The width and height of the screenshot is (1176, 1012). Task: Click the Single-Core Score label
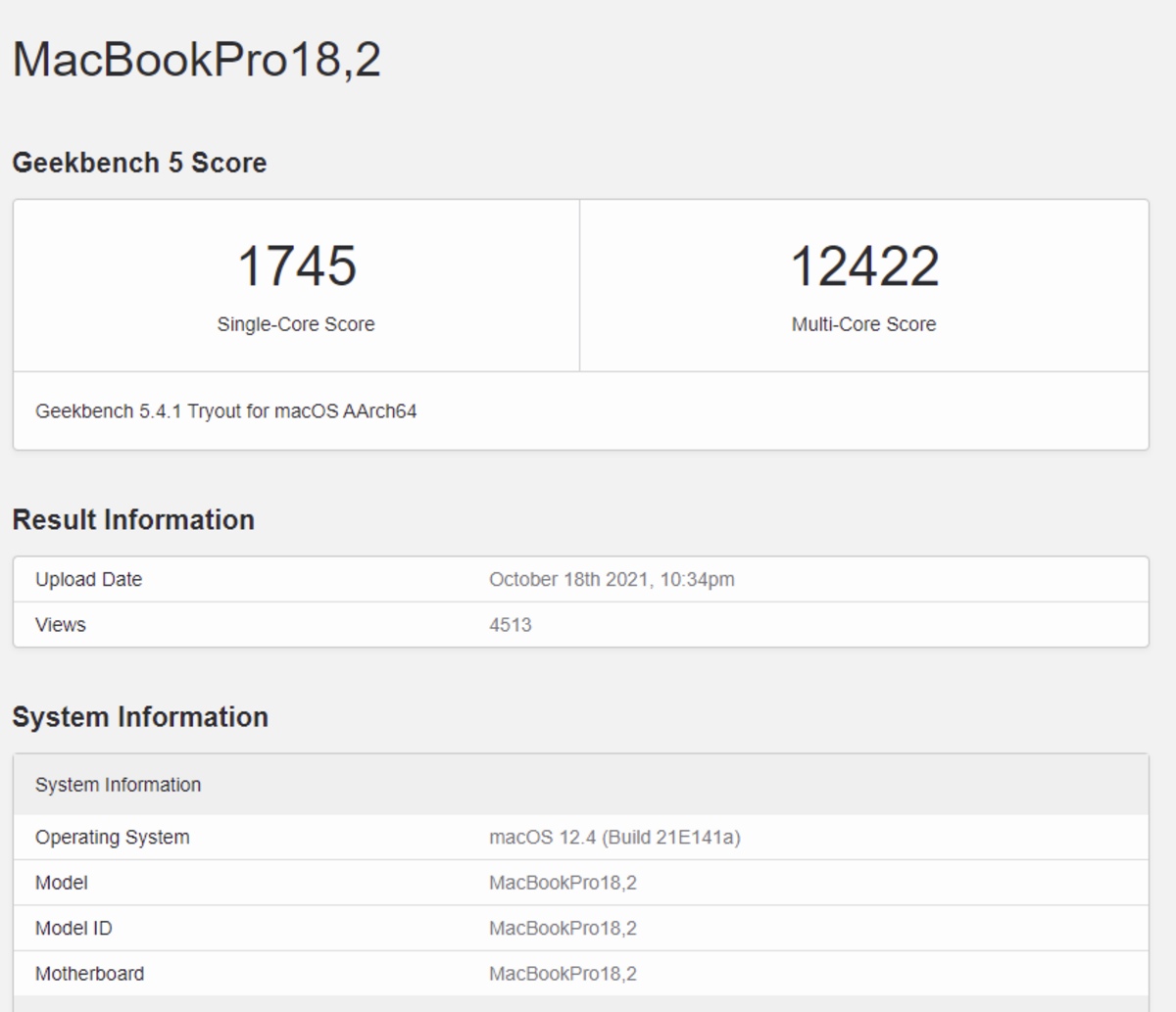pos(296,324)
